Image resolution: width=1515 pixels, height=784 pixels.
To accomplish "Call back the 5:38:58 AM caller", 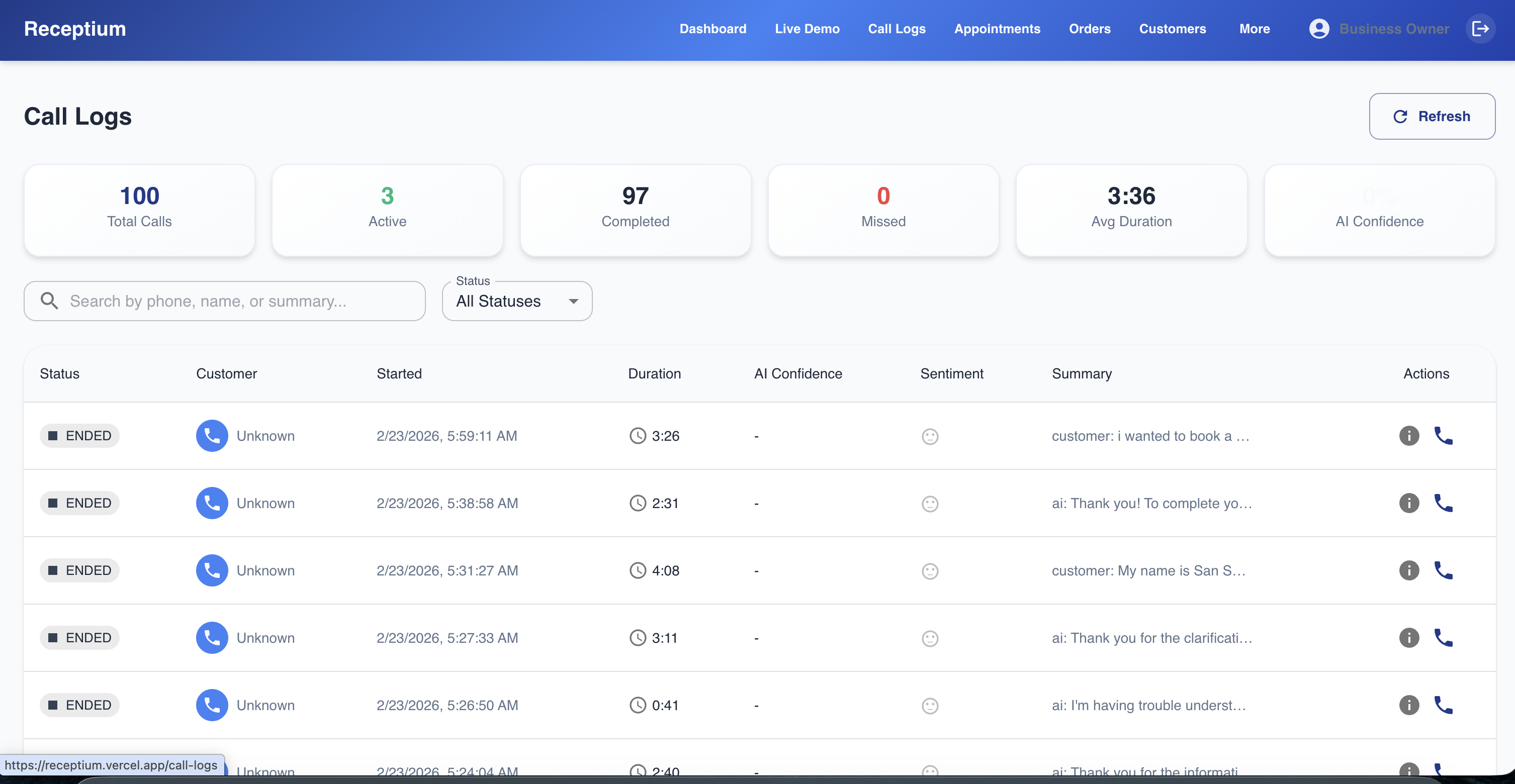I will pos(1443,503).
